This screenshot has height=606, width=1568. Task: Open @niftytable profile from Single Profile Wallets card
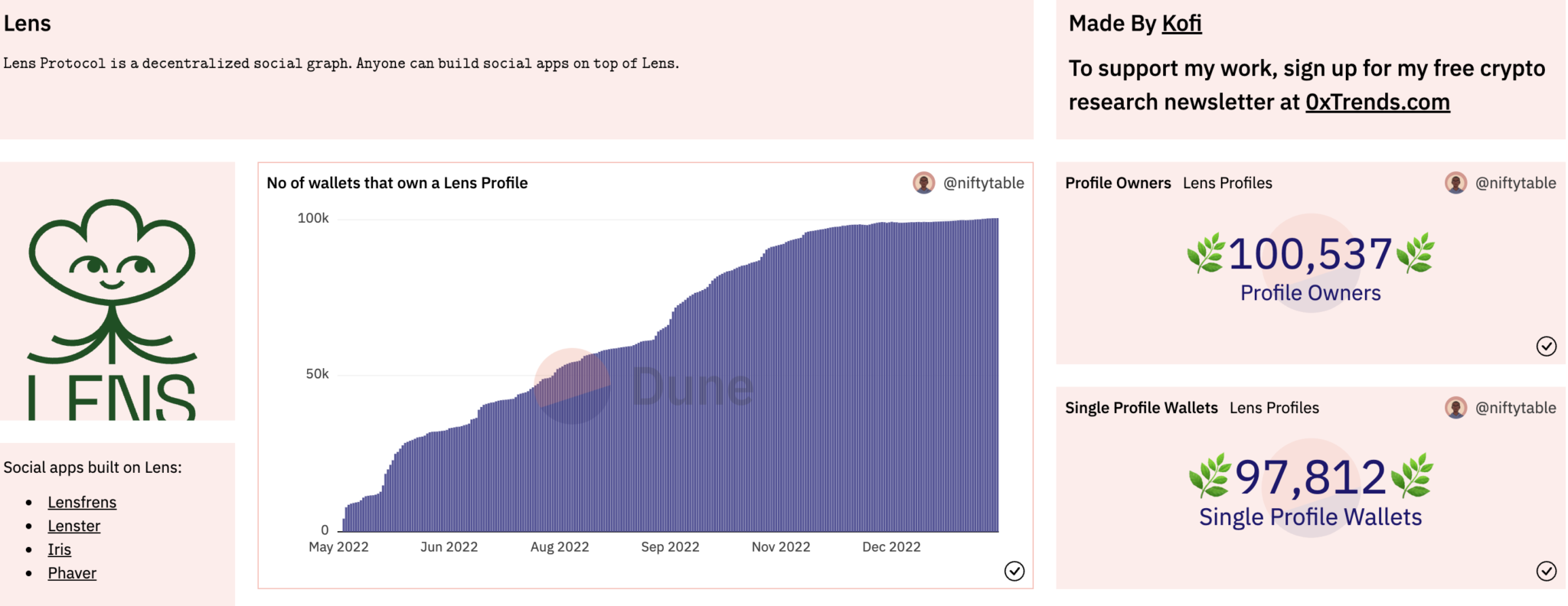point(1515,408)
